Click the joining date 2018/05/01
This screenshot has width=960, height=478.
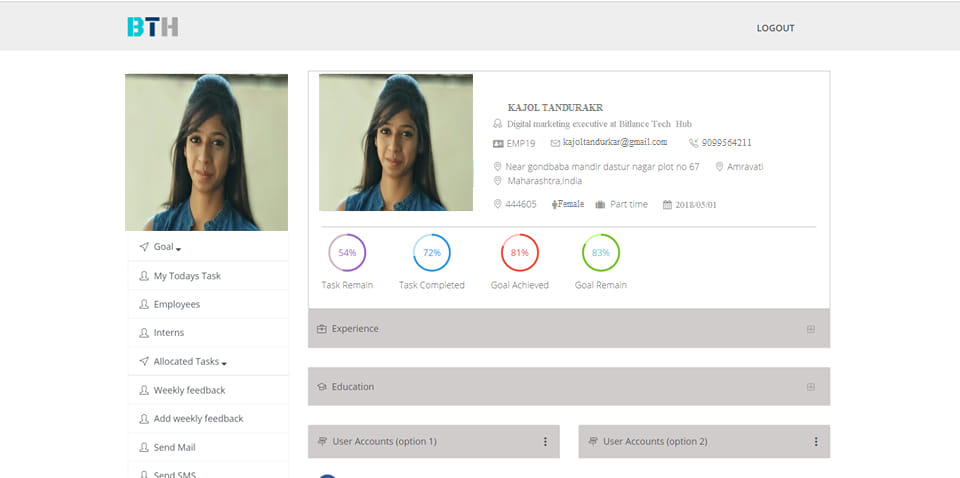[x=696, y=205]
